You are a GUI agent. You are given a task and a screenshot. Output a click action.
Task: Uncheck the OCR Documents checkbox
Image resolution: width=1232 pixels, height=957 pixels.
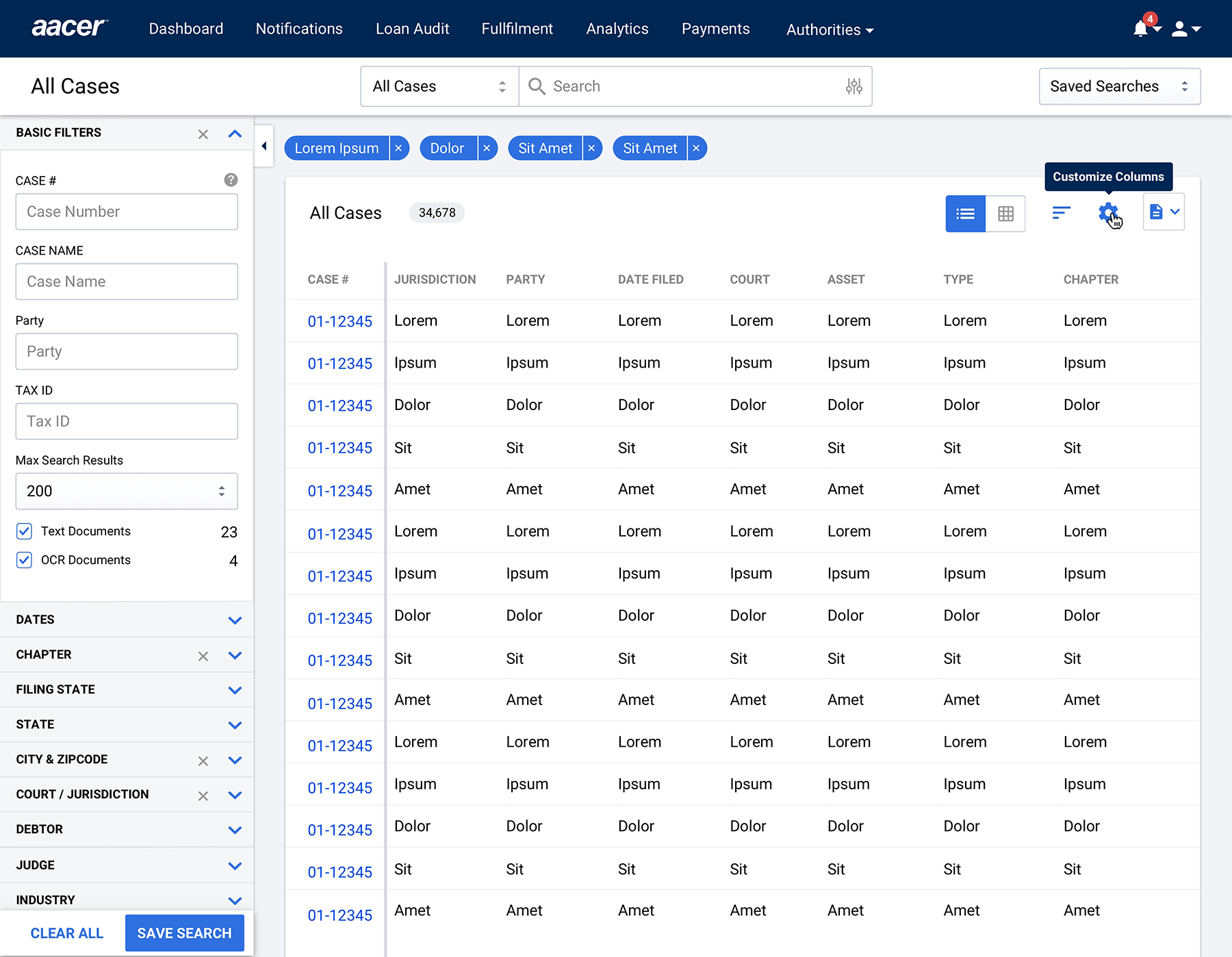[25, 560]
